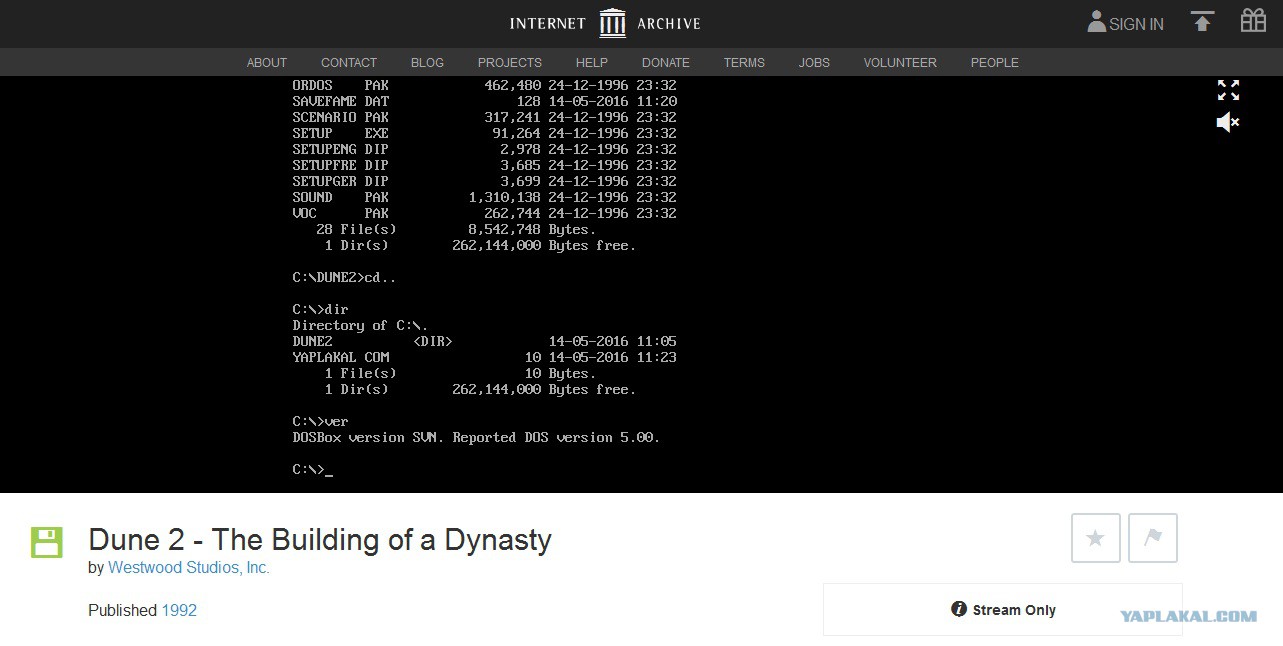Viewport: 1283px width, 646px height.
Task: Click the Stream Only info box
Action: click(1003, 610)
